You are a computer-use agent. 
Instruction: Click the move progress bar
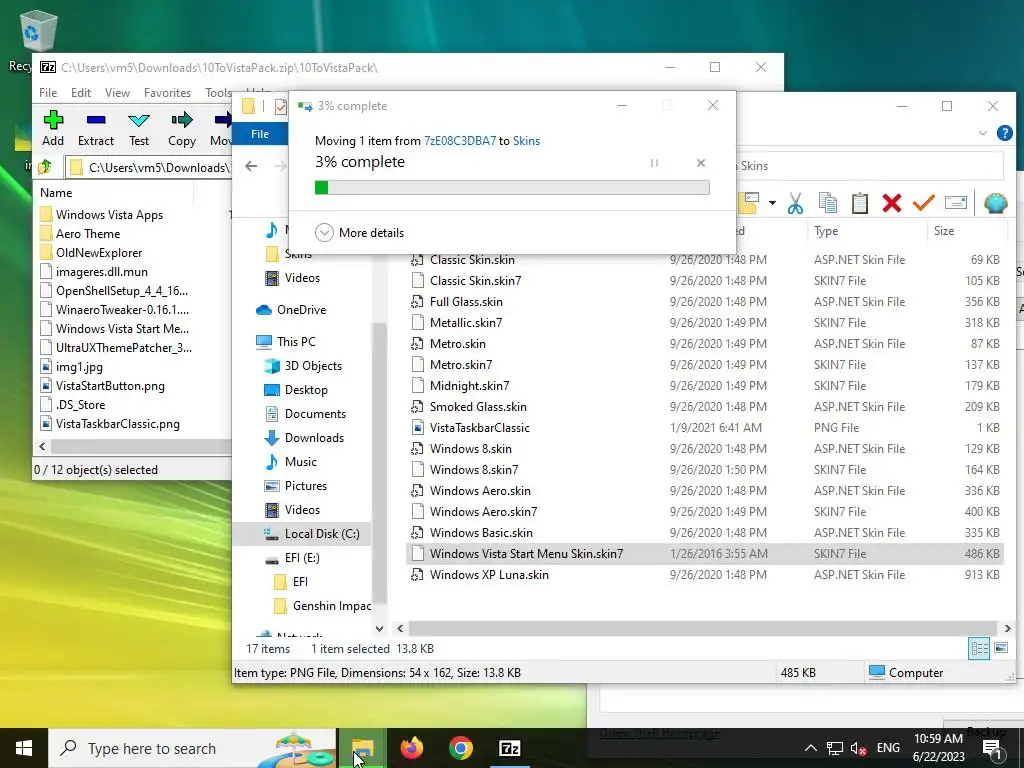click(512, 187)
